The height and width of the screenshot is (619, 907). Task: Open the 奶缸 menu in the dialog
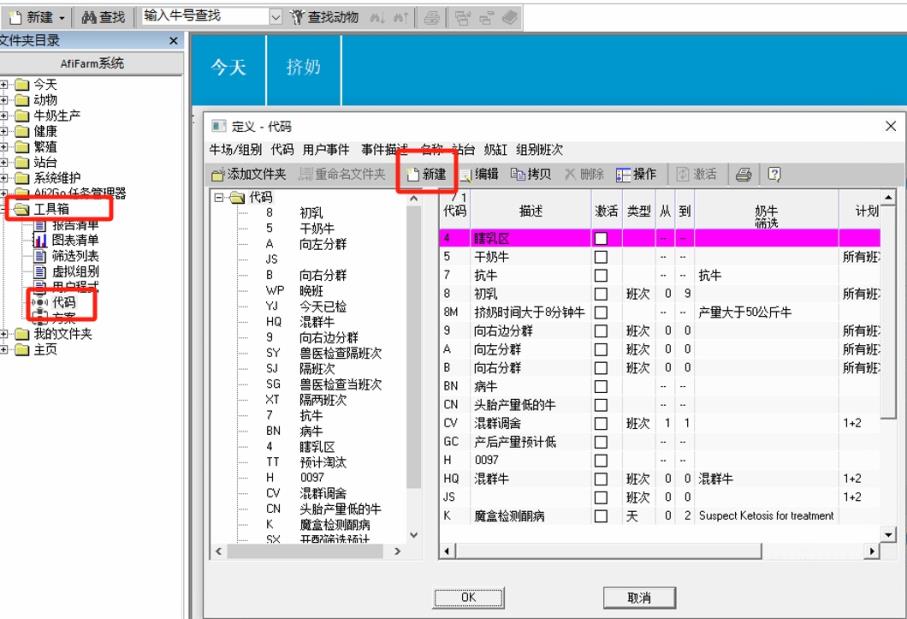[x=495, y=150]
